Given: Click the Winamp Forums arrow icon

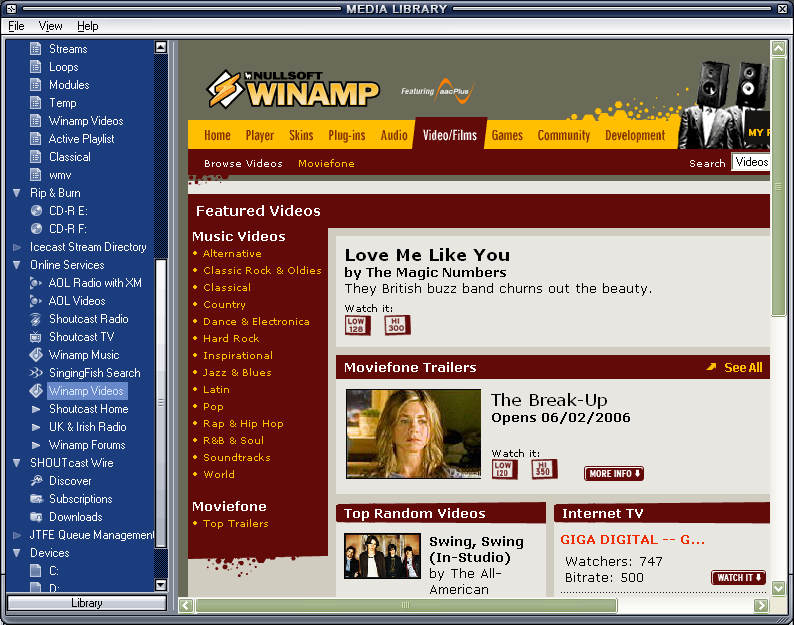Looking at the screenshot, I should click(36, 445).
